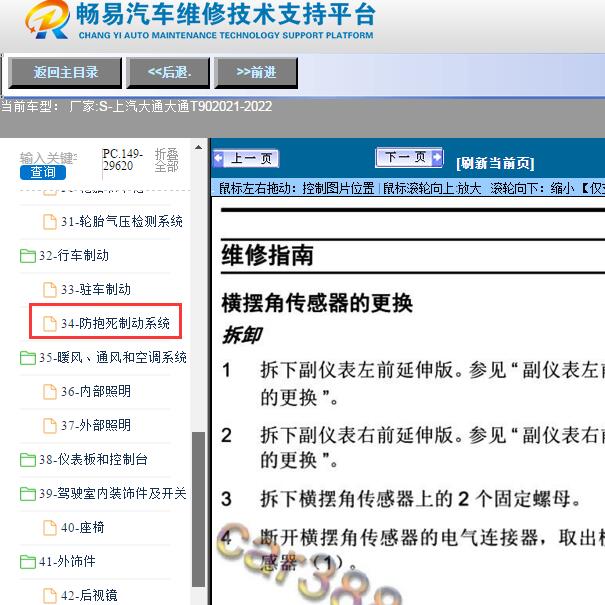
Task: Open the 42-后视镜 entry
Action: point(89,595)
